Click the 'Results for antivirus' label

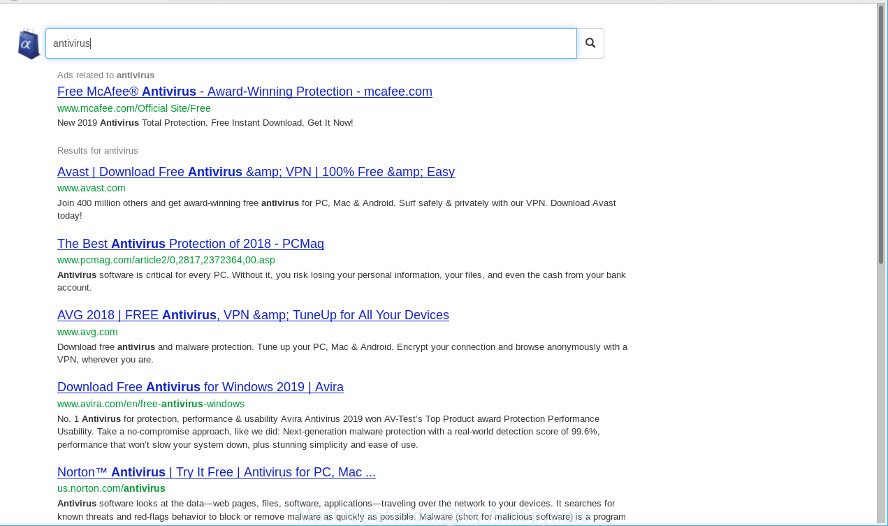coord(97,151)
